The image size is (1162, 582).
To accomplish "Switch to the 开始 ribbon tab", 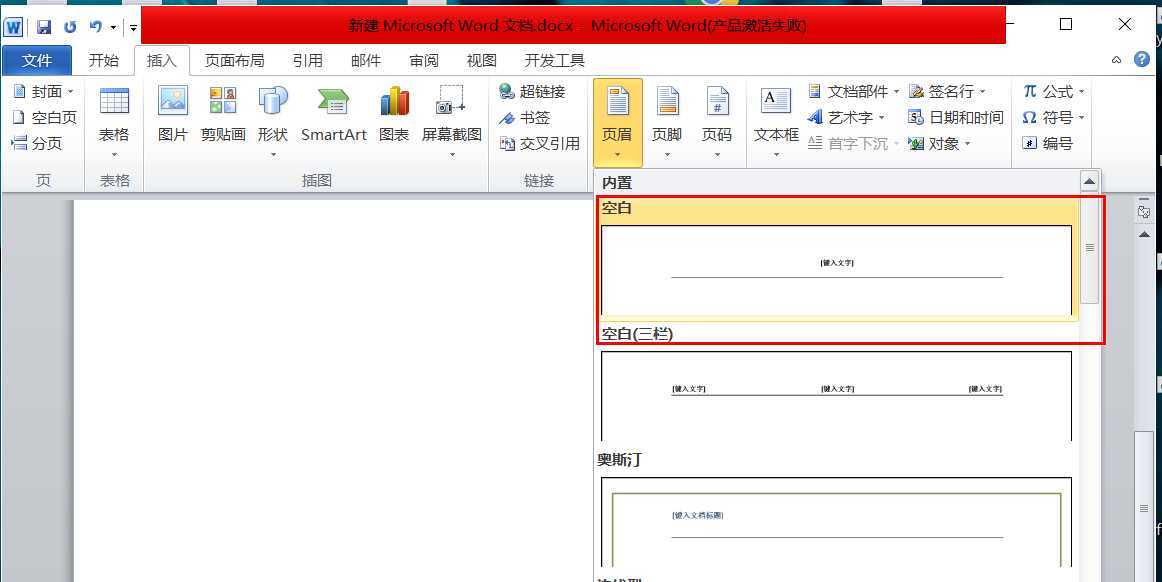I will pos(104,61).
